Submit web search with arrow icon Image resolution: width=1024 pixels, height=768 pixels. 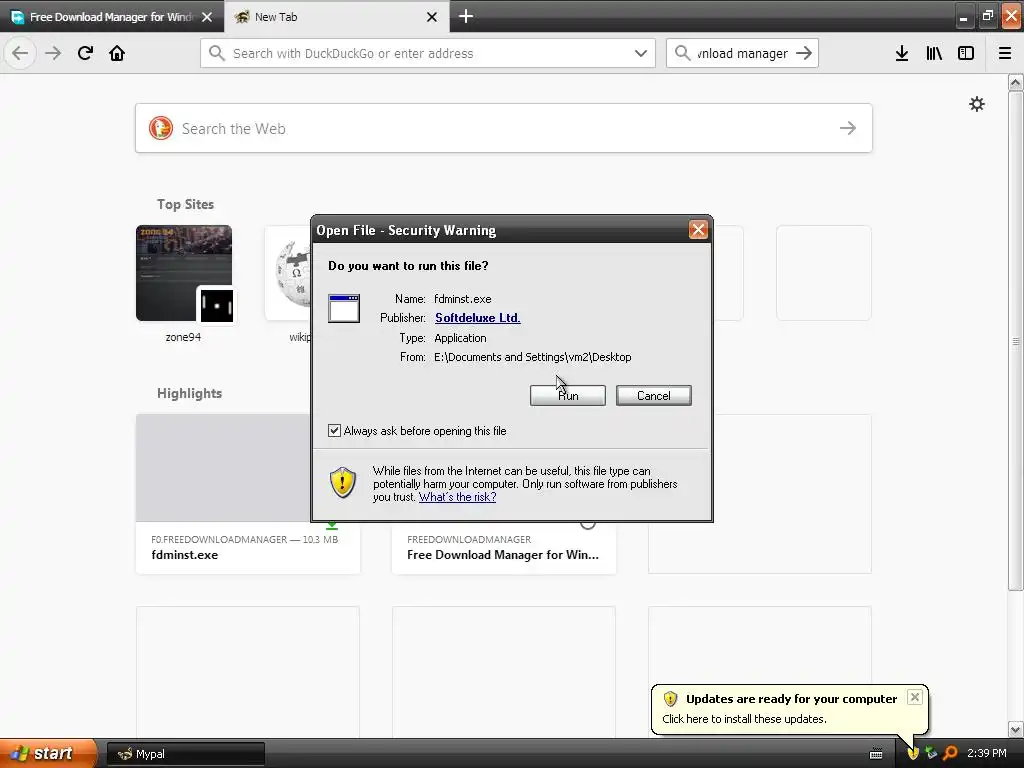[848, 128]
